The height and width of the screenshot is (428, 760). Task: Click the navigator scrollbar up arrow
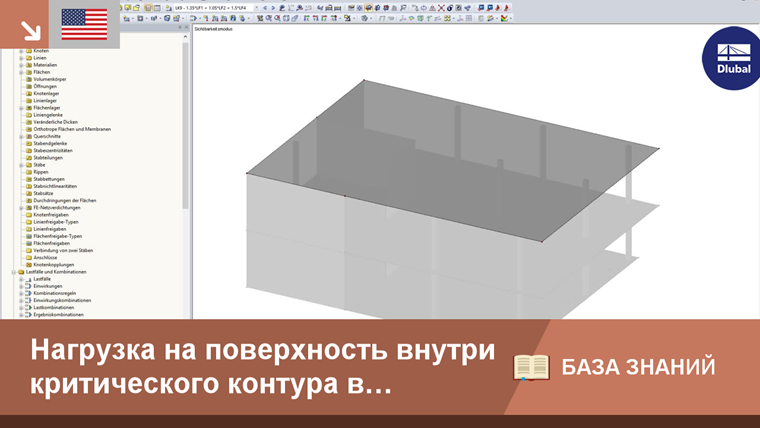click(x=186, y=37)
